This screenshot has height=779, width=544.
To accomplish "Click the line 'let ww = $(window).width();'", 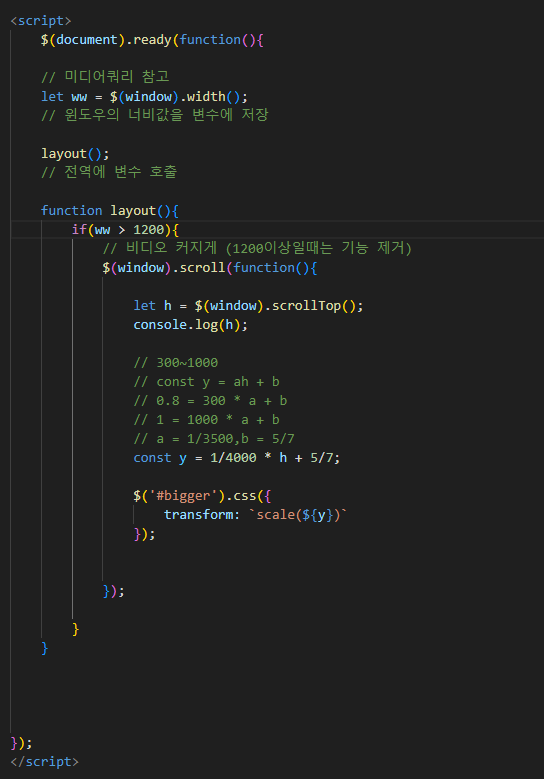I will (x=144, y=96).
